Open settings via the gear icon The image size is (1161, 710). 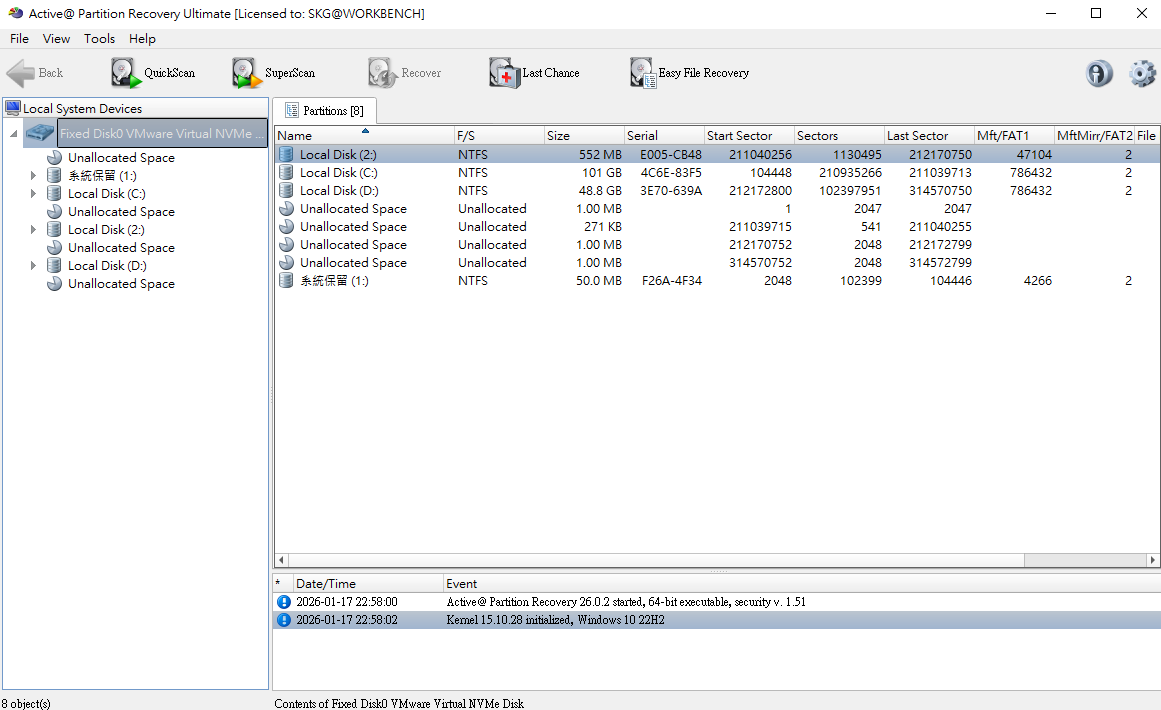[1142, 73]
